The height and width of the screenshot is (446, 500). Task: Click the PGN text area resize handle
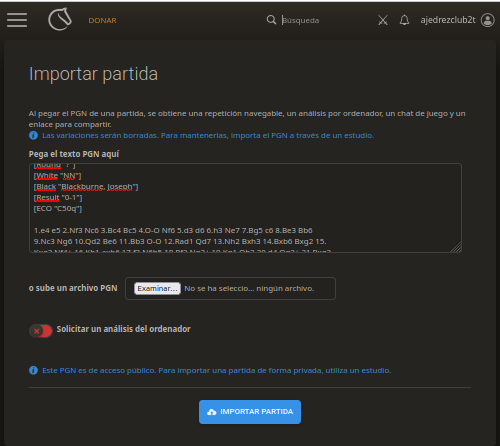456,247
